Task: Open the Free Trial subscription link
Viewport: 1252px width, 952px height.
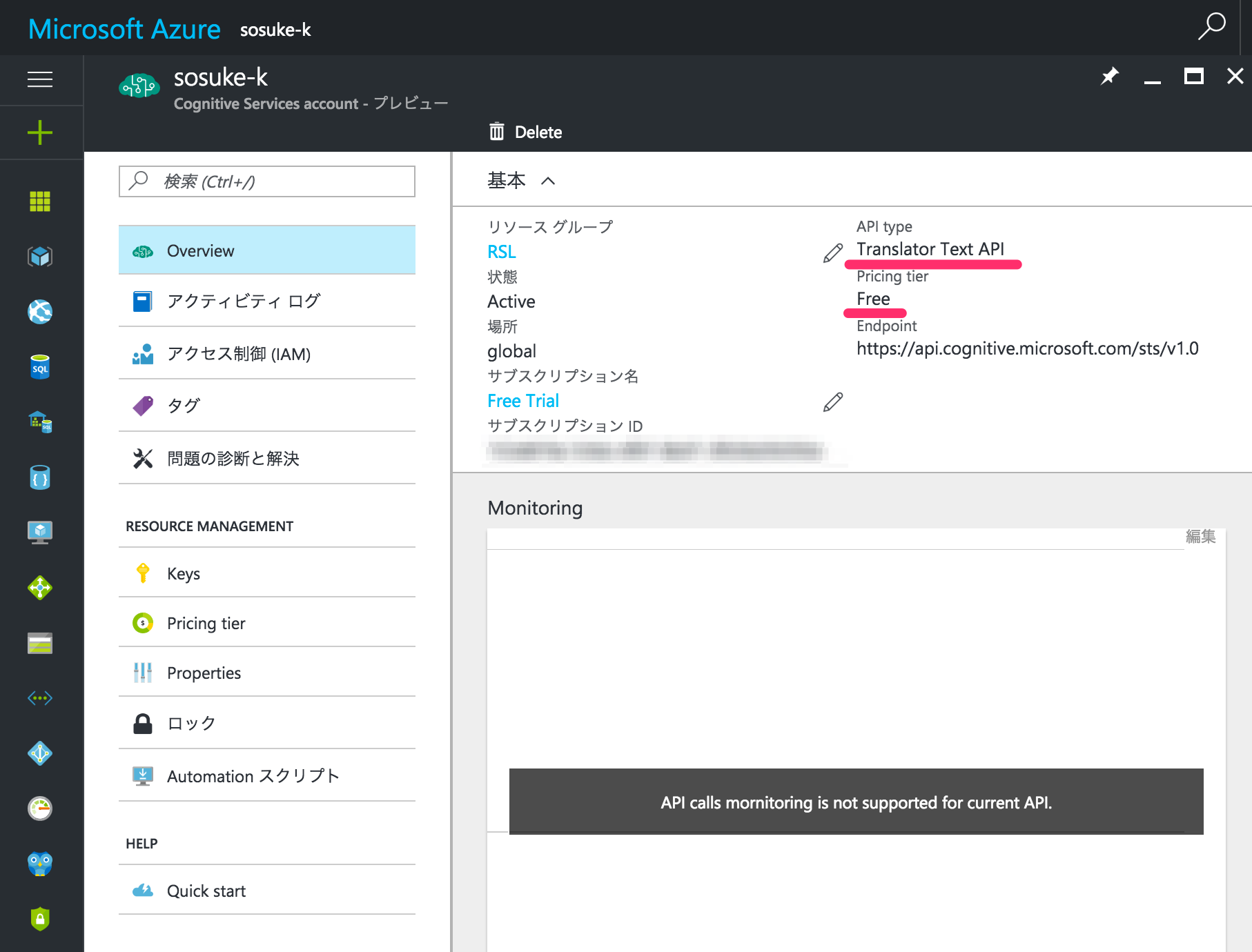Action: coord(523,401)
